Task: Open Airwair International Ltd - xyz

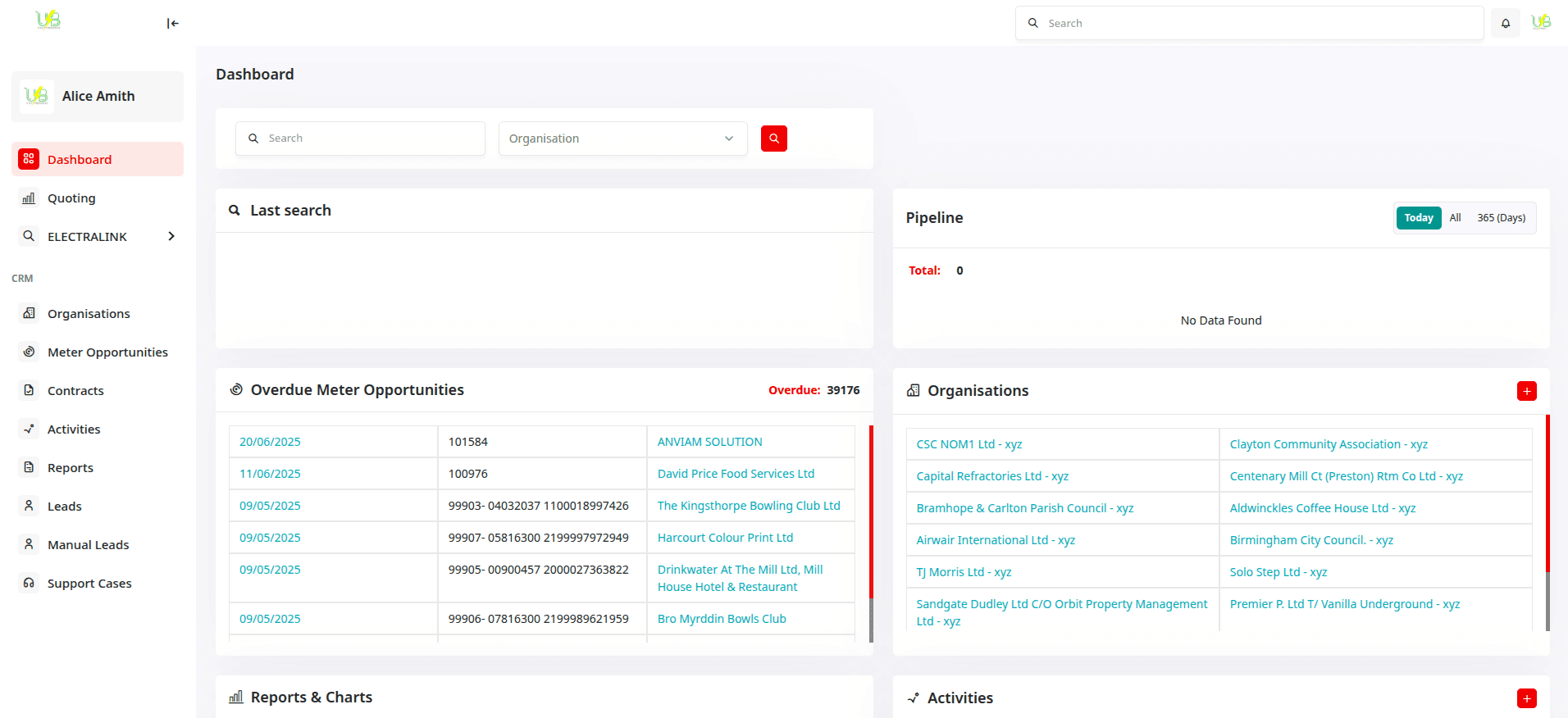Action: (x=996, y=540)
